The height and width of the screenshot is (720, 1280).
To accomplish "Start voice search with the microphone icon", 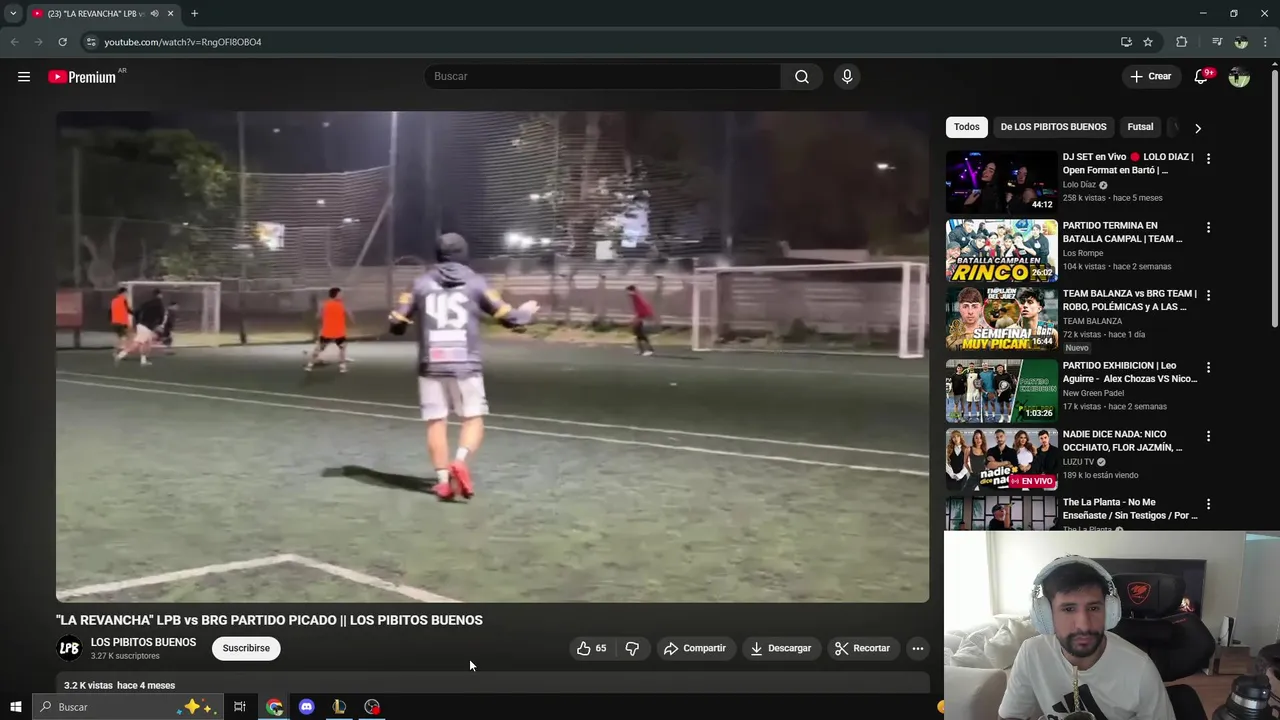I will point(847,77).
